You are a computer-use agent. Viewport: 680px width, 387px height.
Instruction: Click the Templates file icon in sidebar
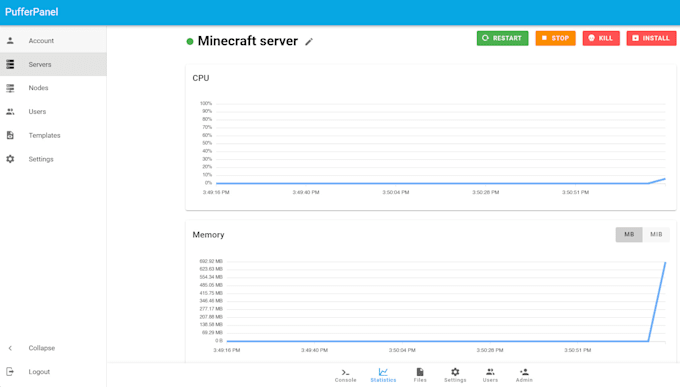point(10,135)
